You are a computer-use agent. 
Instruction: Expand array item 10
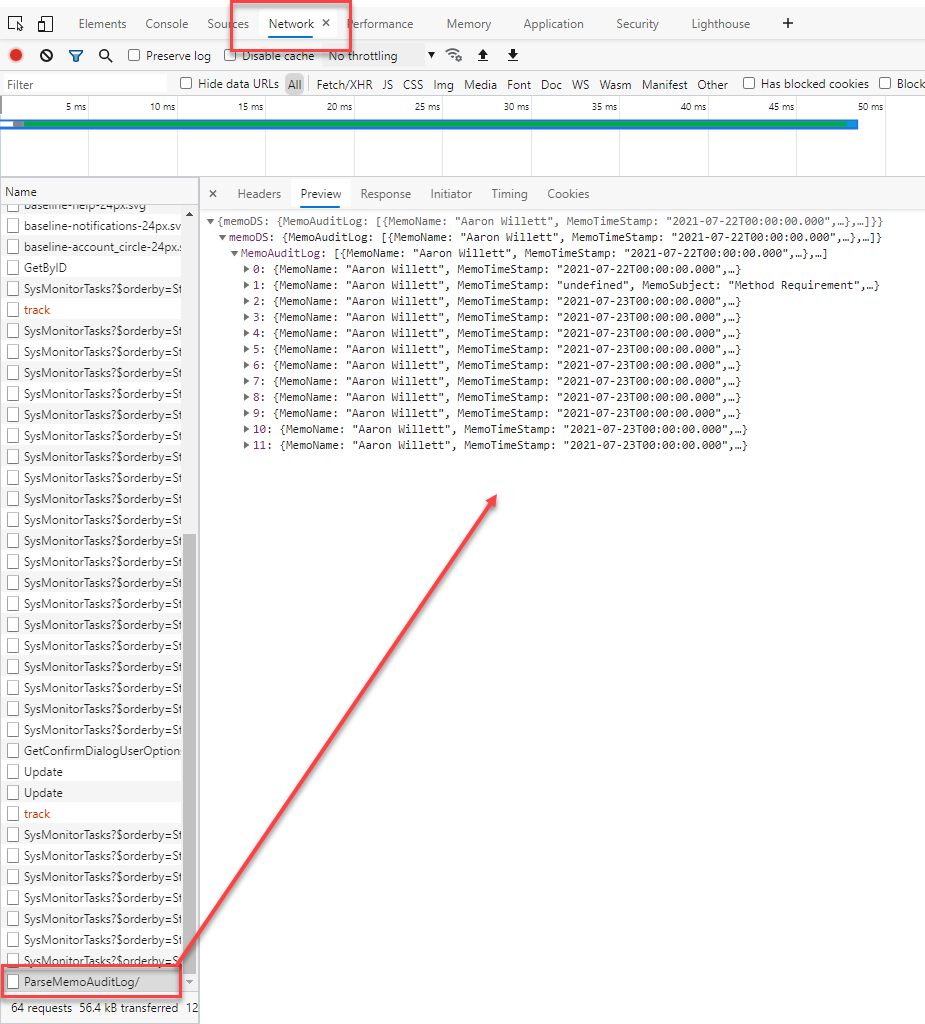(246, 429)
